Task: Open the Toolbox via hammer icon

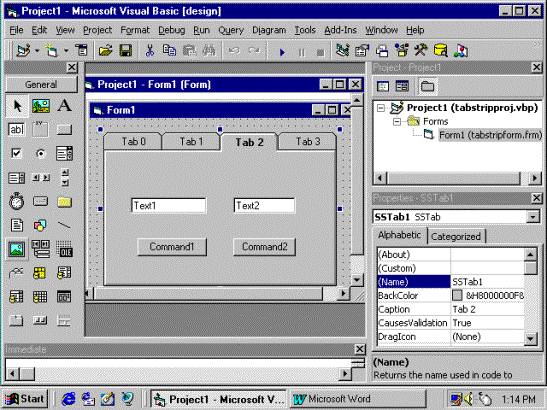Action: point(421,51)
